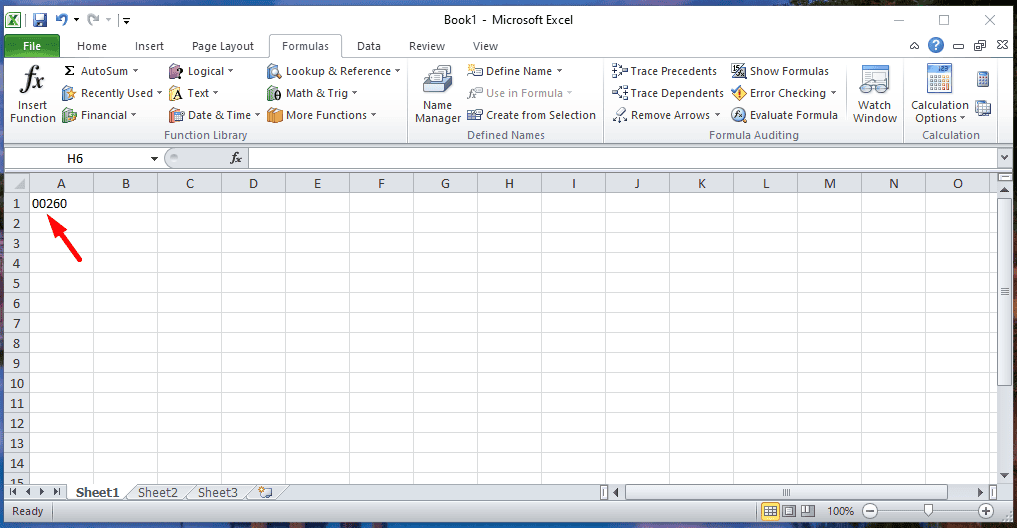The height and width of the screenshot is (528, 1017).
Task: Click the Save icon in quick access toolbar
Action: coord(39,20)
